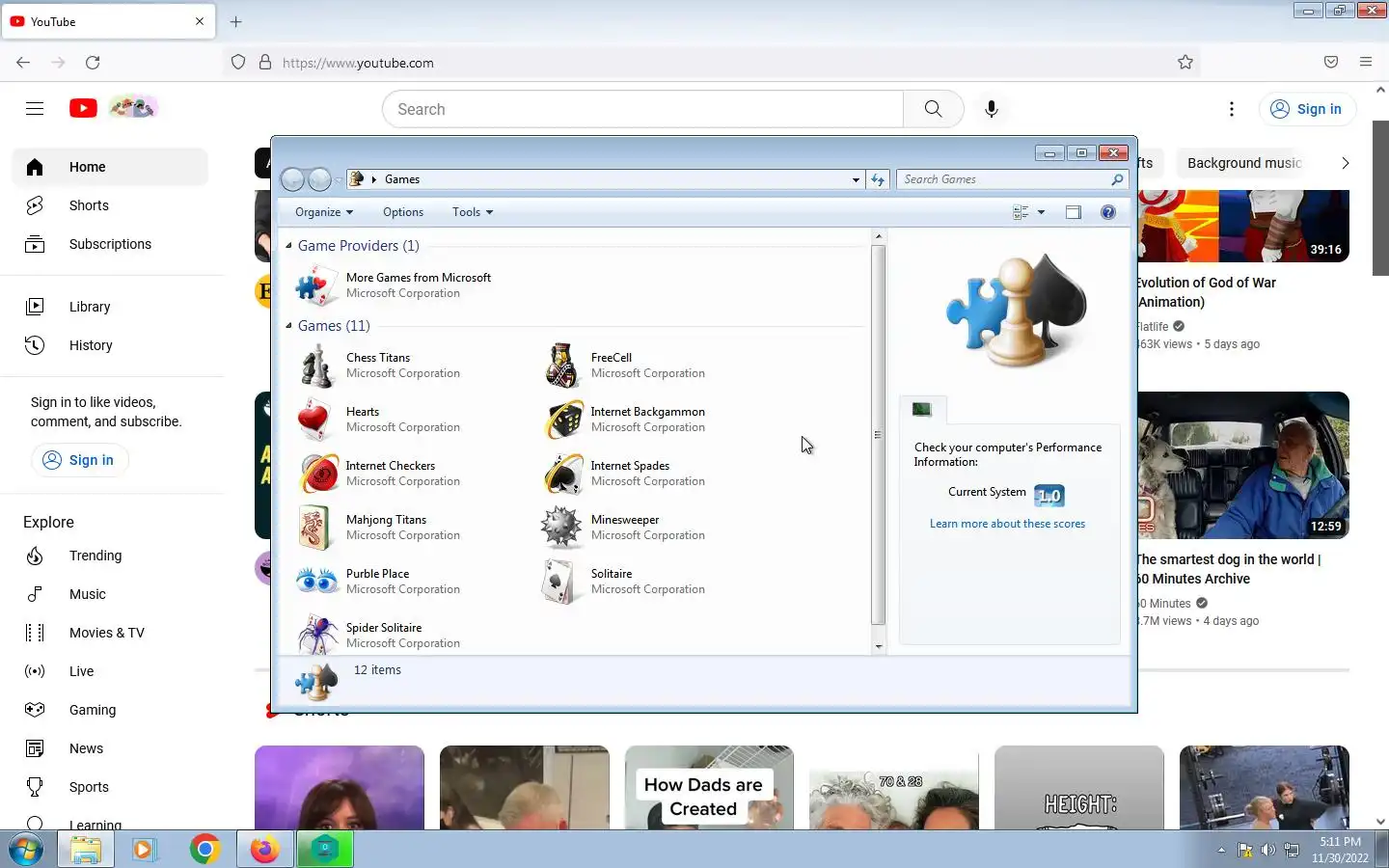Select Internet Spades icon
Image resolution: width=1389 pixels, height=868 pixels.
[563, 474]
